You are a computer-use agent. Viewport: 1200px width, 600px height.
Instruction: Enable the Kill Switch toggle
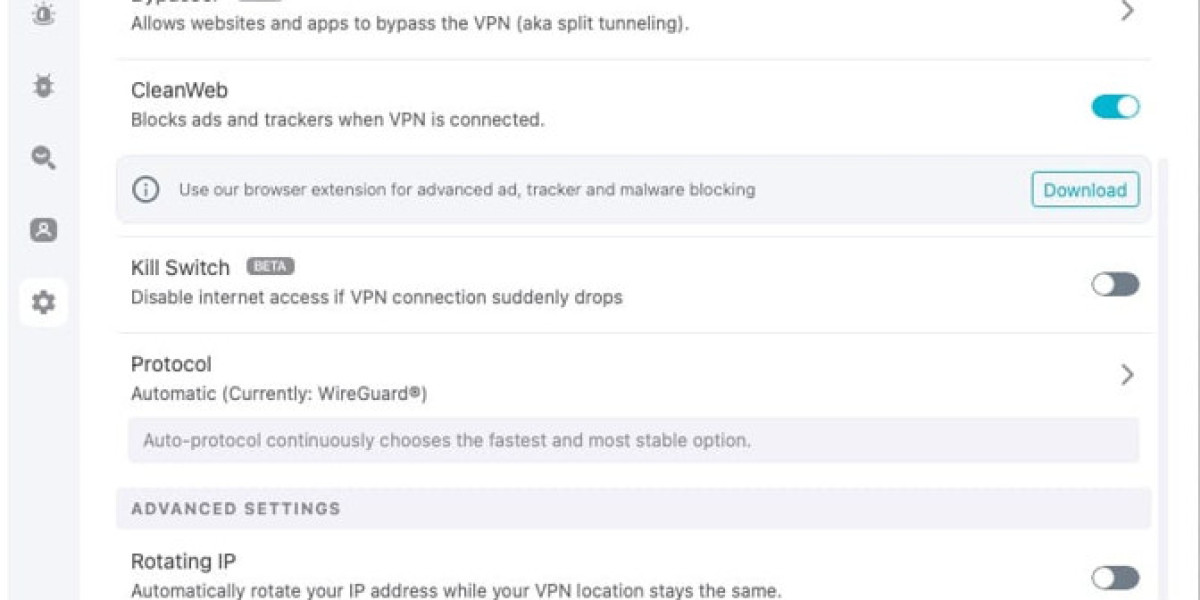(1114, 285)
